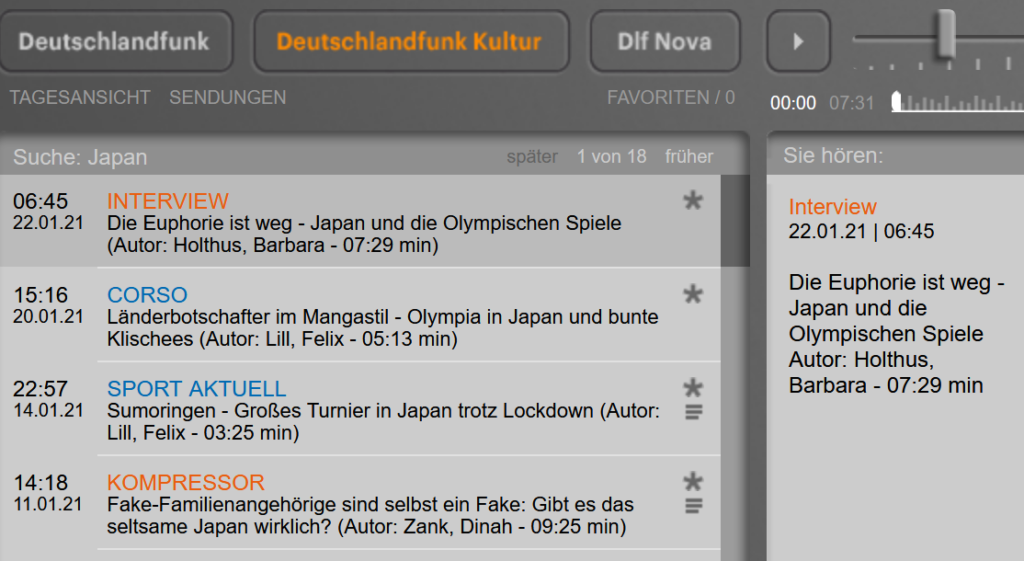Screen dimensions: 1024x561
Task: Click the 'Sie hören:' panel header
Action: pos(833,155)
